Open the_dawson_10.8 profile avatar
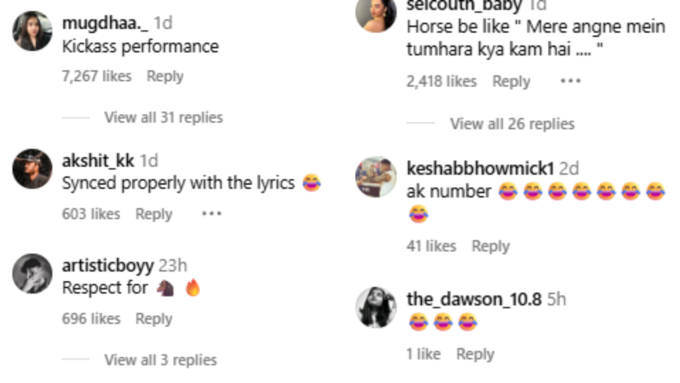The image size is (680, 383). [376, 307]
